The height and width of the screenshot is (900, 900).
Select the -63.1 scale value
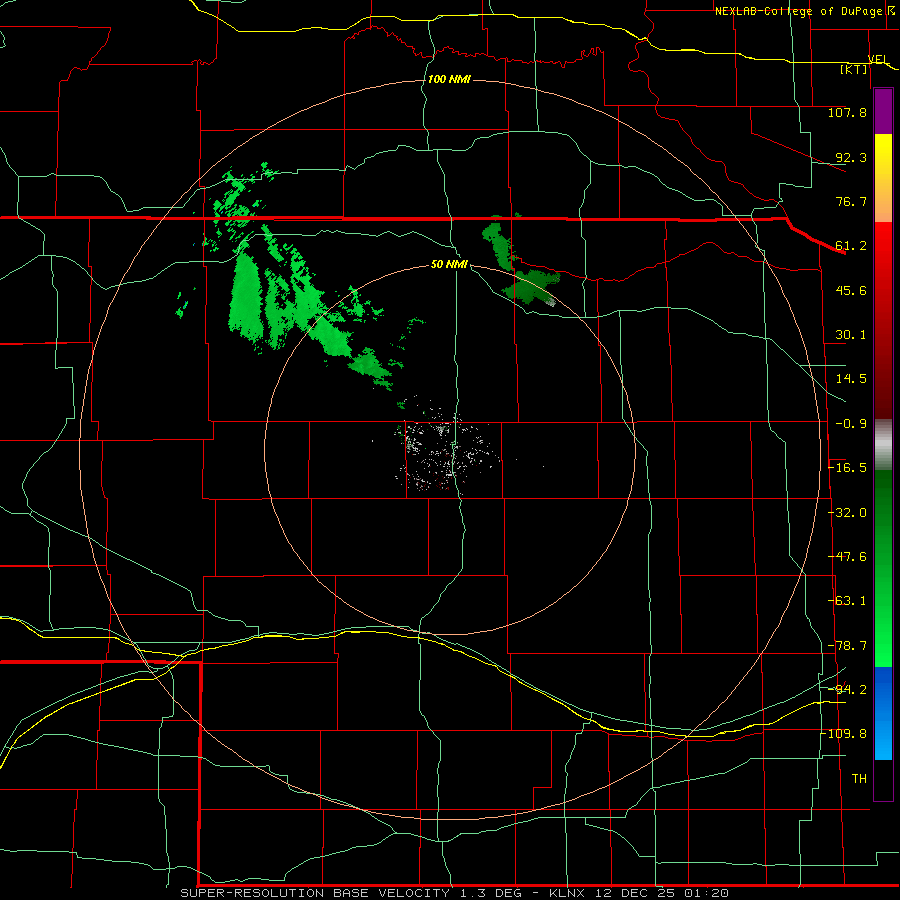pyautogui.click(x=847, y=601)
